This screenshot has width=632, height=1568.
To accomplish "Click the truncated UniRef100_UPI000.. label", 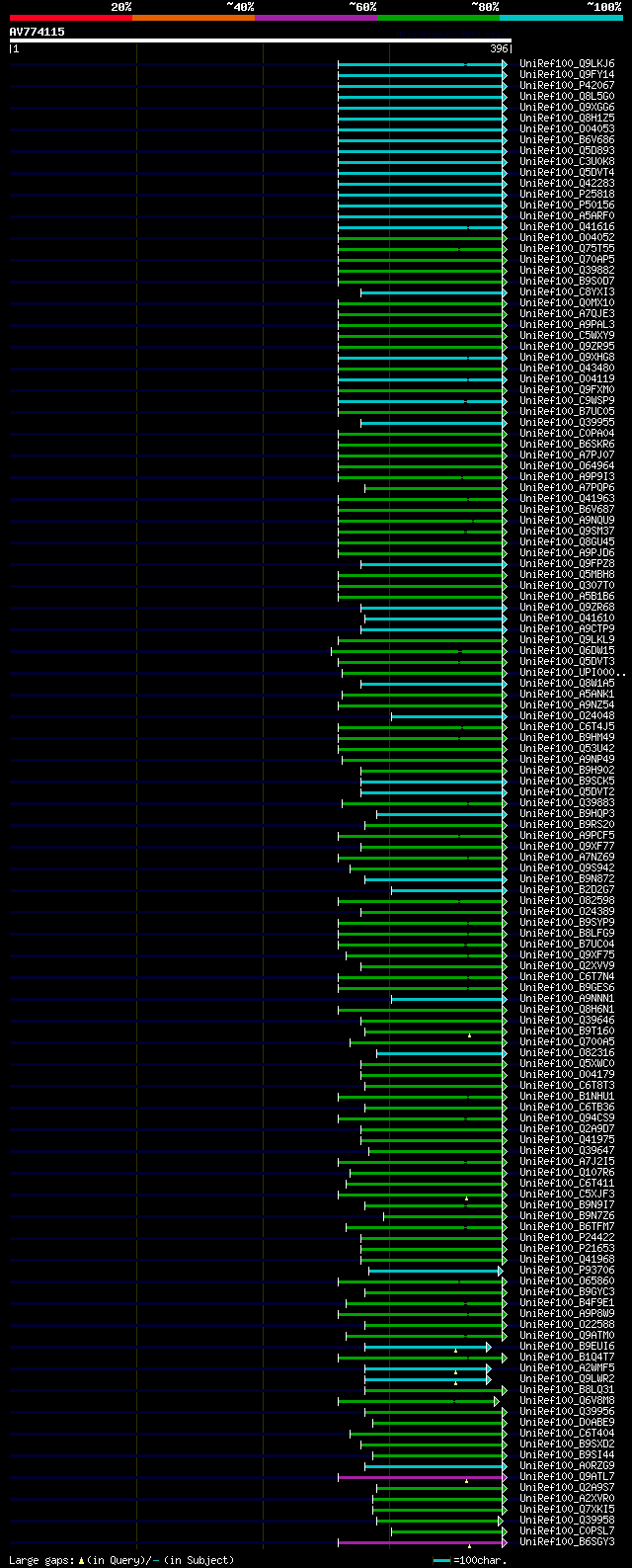I will point(573,672).
